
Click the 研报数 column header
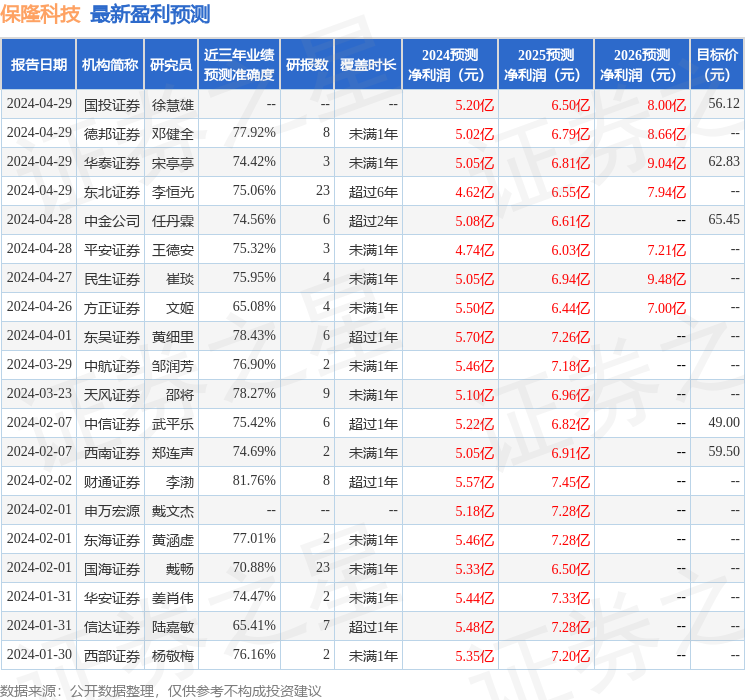coord(307,64)
